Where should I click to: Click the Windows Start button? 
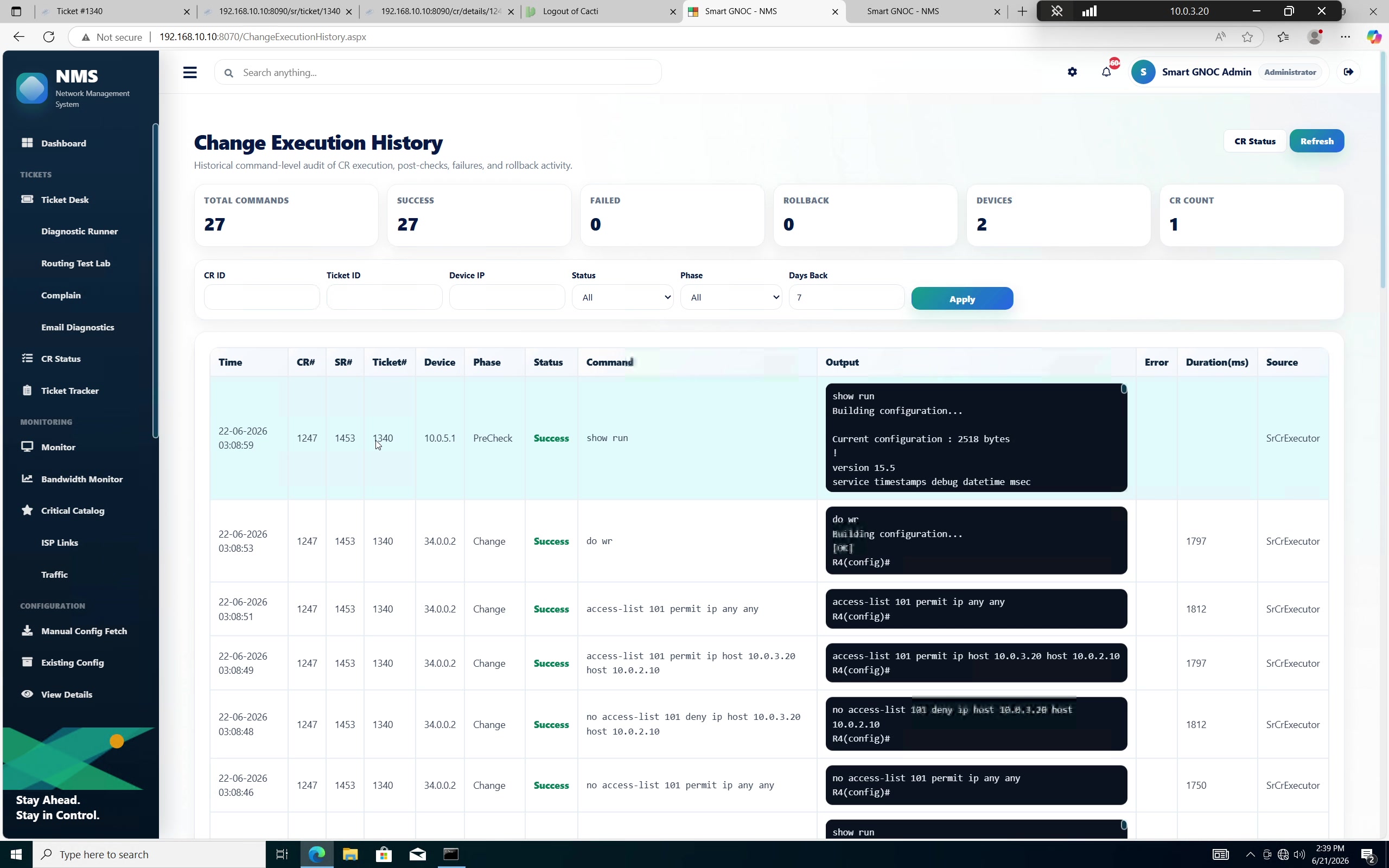(16, 854)
